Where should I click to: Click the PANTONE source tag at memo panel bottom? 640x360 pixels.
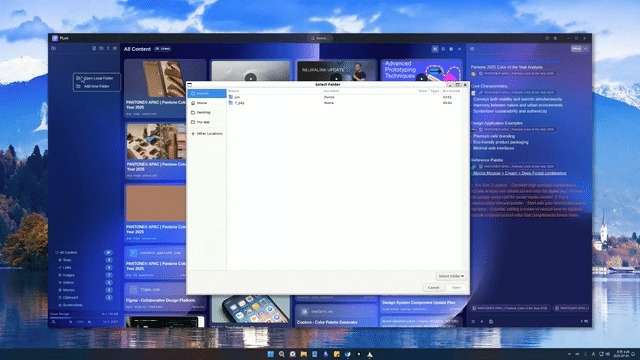coord(510,308)
